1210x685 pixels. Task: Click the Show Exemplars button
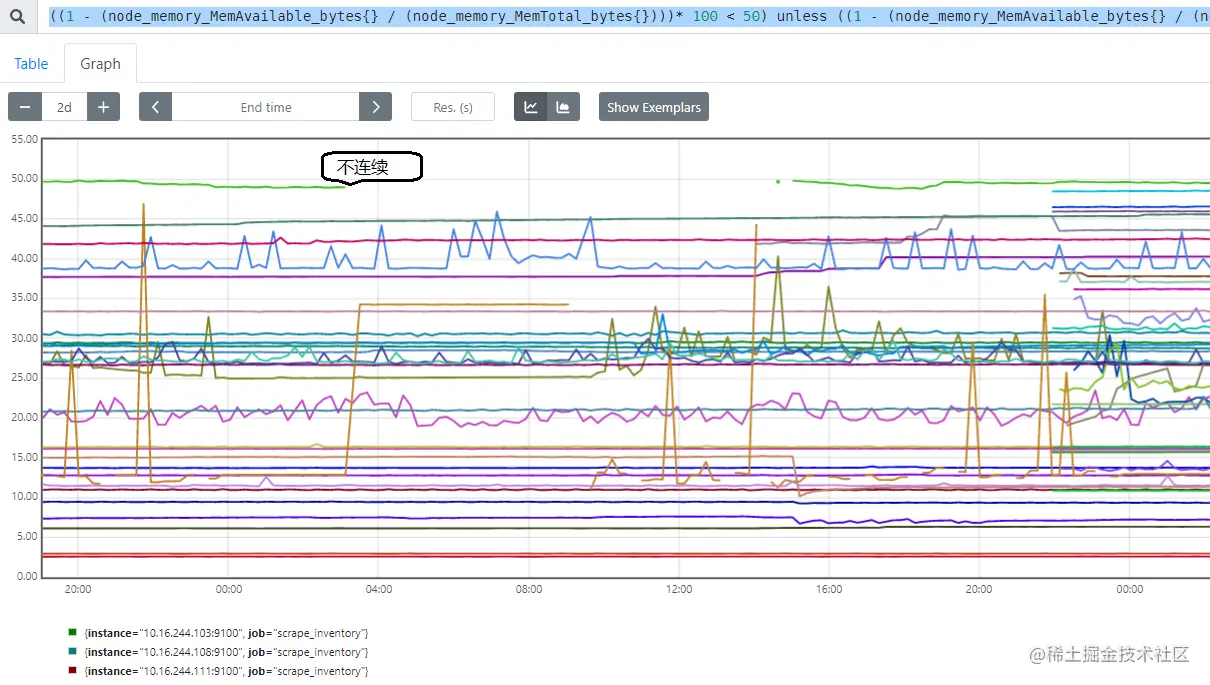[x=654, y=107]
